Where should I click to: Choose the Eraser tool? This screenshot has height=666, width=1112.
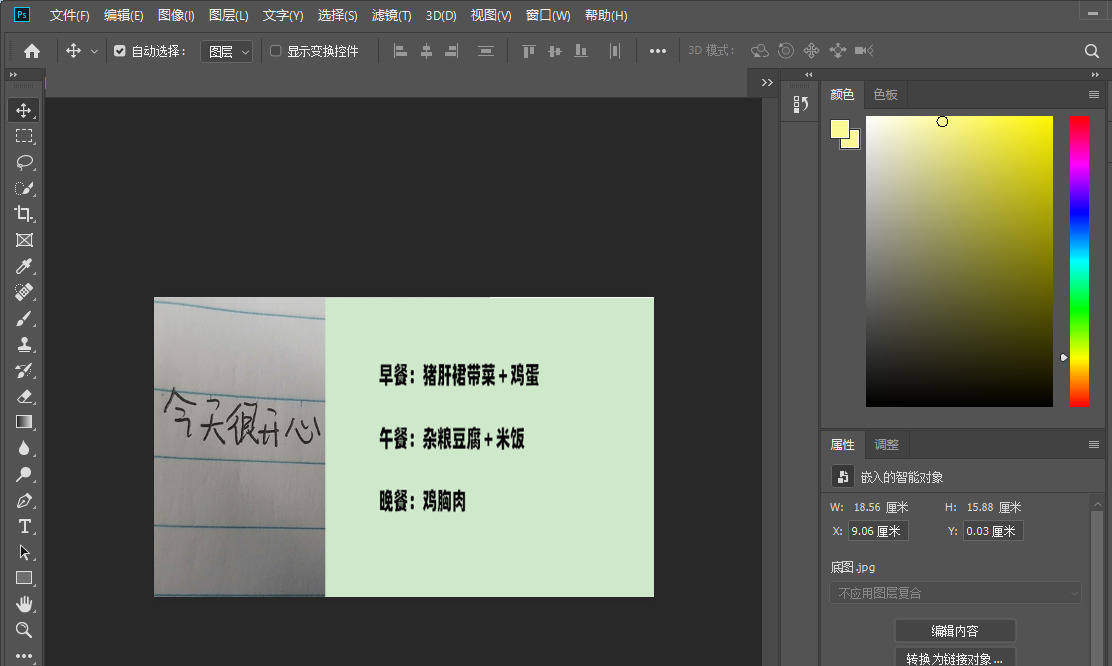click(24, 396)
